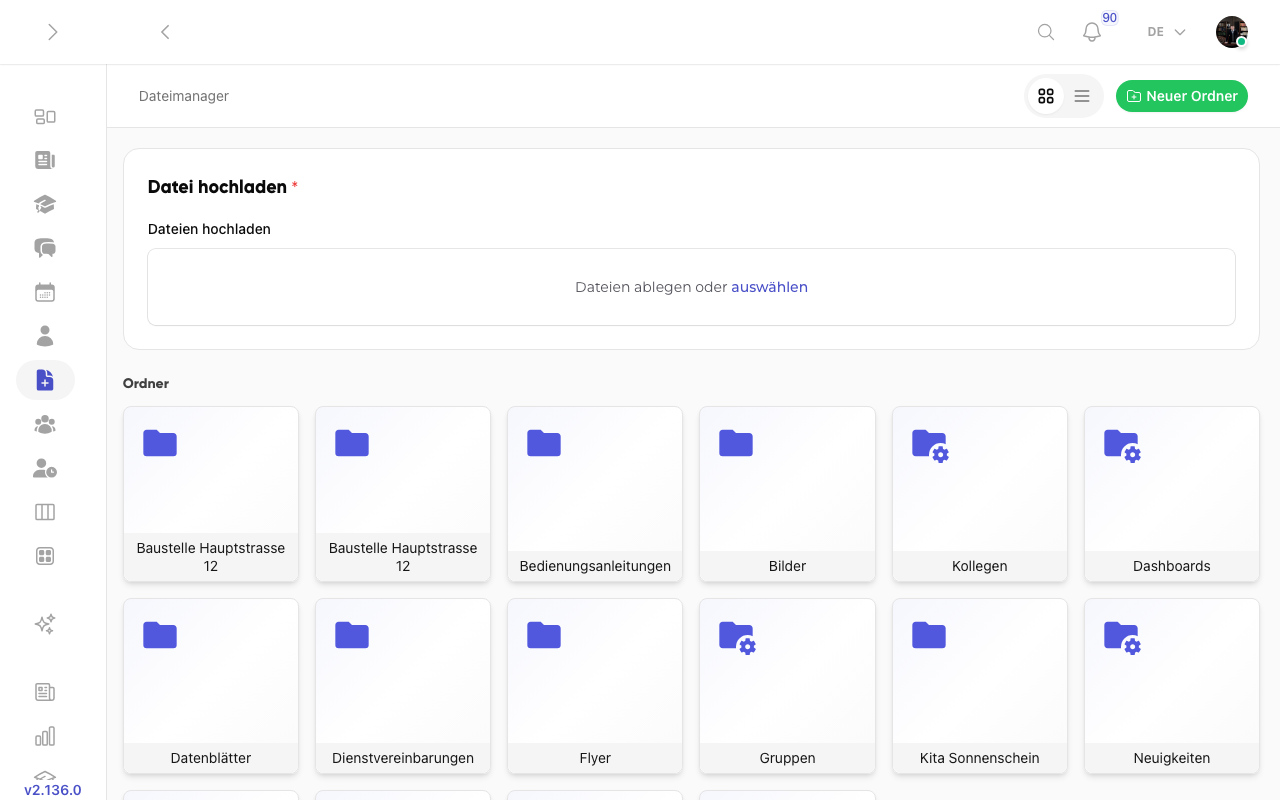1280x800 pixels.
Task: Open the DE language dropdown
Action: (1164, 32)
